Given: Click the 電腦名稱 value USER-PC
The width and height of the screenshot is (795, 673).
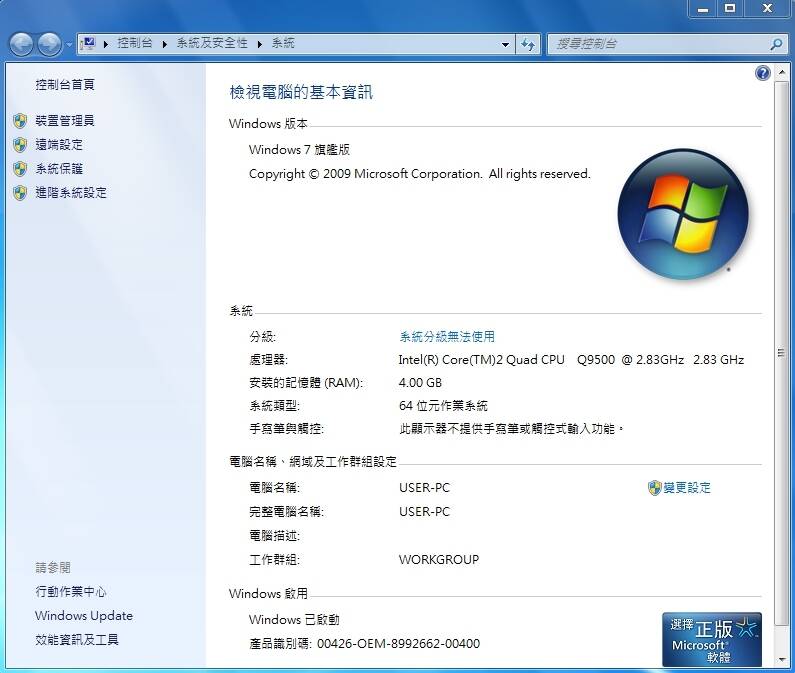Looking at the screenshot, I should pos(424,488).
